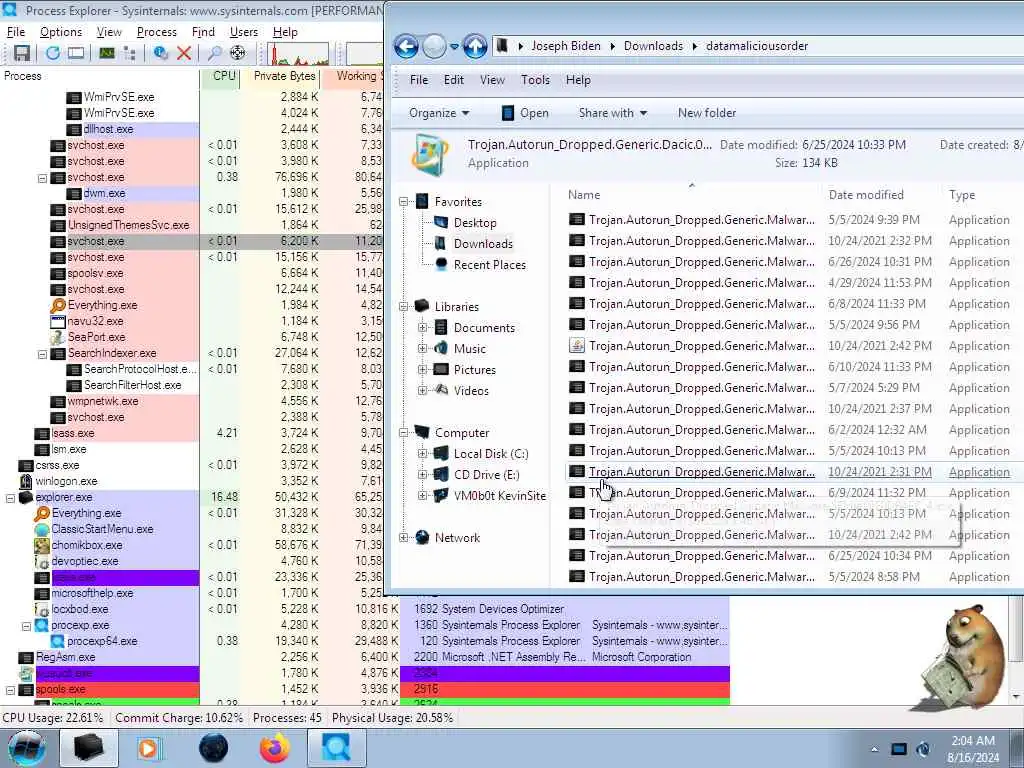
Task: Select the procexp64.exe process row
Action: click(x=102, y=641)
